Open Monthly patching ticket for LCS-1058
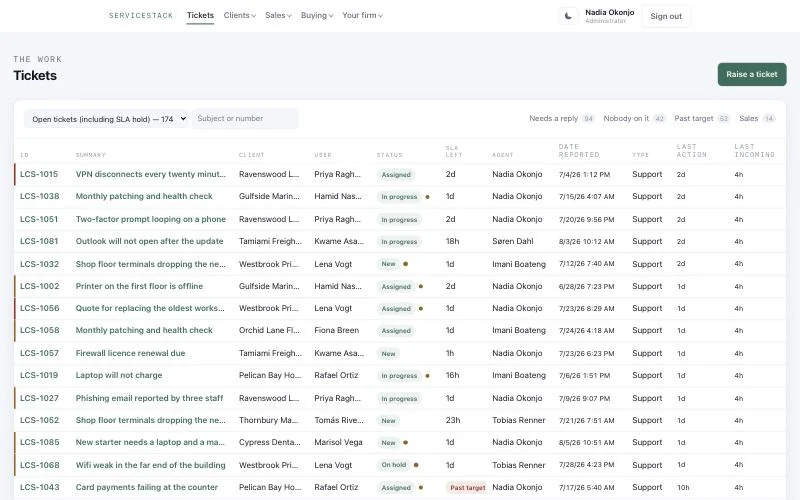Image resolution: width=800 pixels, height=500 pixels. pos(144,330)
